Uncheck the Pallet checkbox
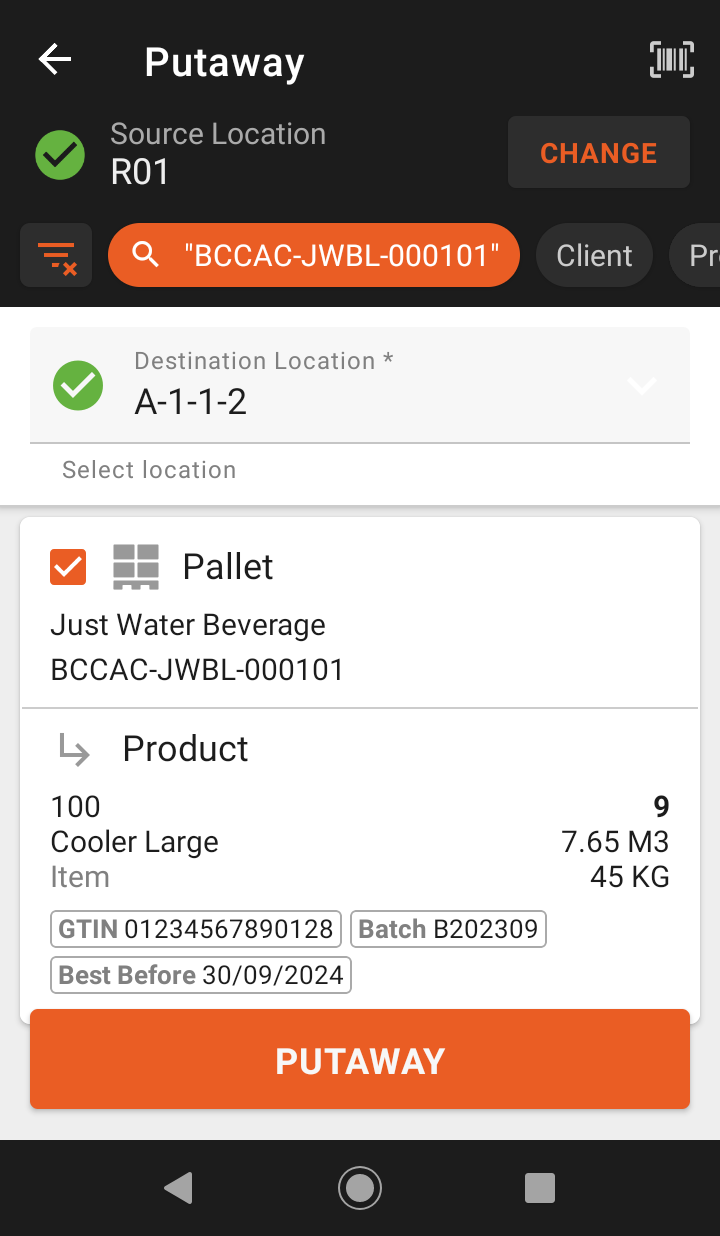 point(68,567)
